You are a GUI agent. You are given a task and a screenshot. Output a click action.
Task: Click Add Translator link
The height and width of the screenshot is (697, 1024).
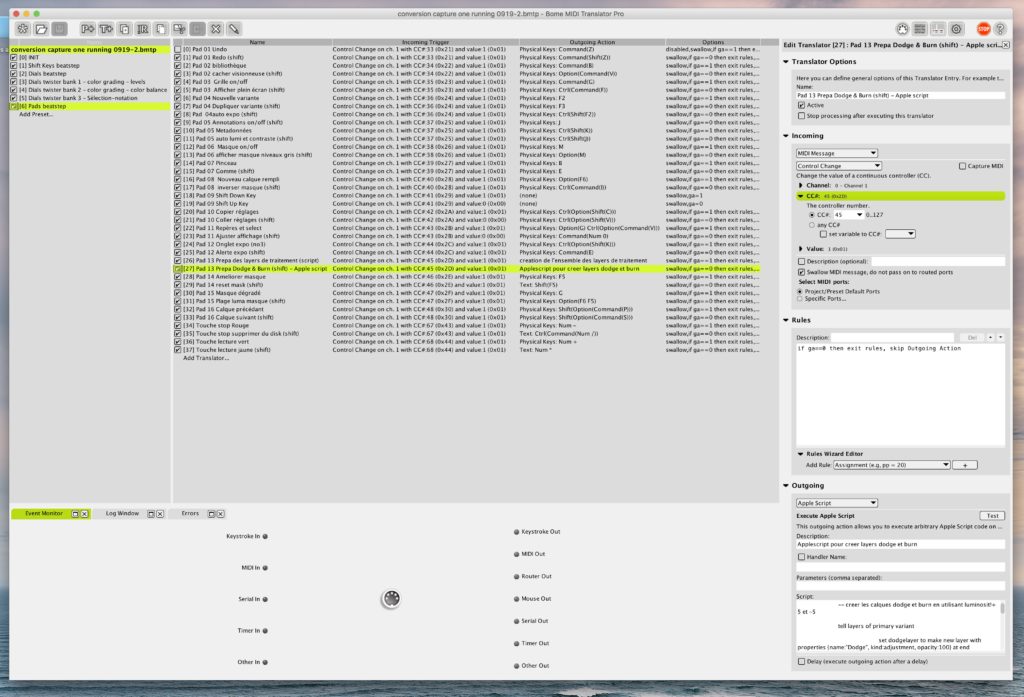[206, 358]
